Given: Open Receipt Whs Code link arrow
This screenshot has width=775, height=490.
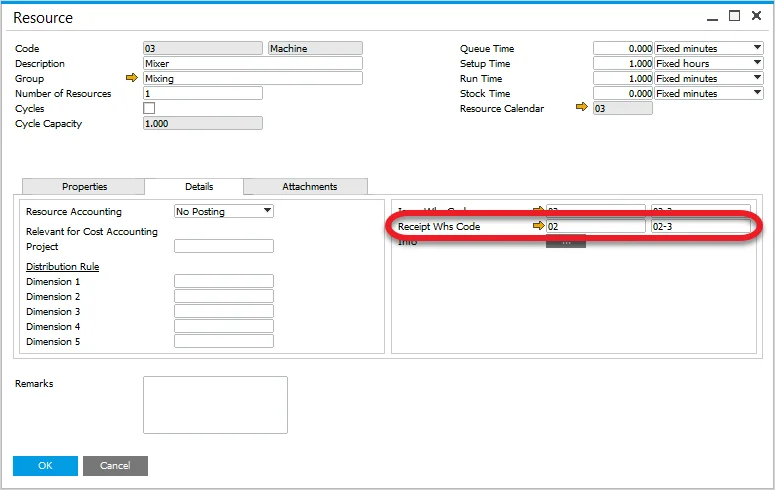Looking at the screenshot, I should [538, 225].
